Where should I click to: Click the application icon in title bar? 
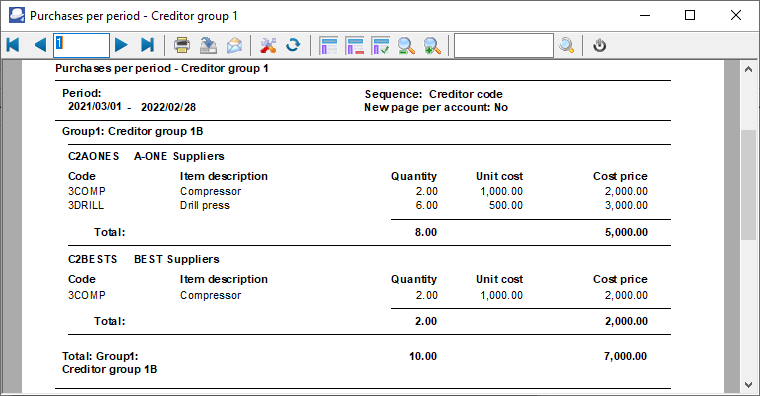point(17,15)
